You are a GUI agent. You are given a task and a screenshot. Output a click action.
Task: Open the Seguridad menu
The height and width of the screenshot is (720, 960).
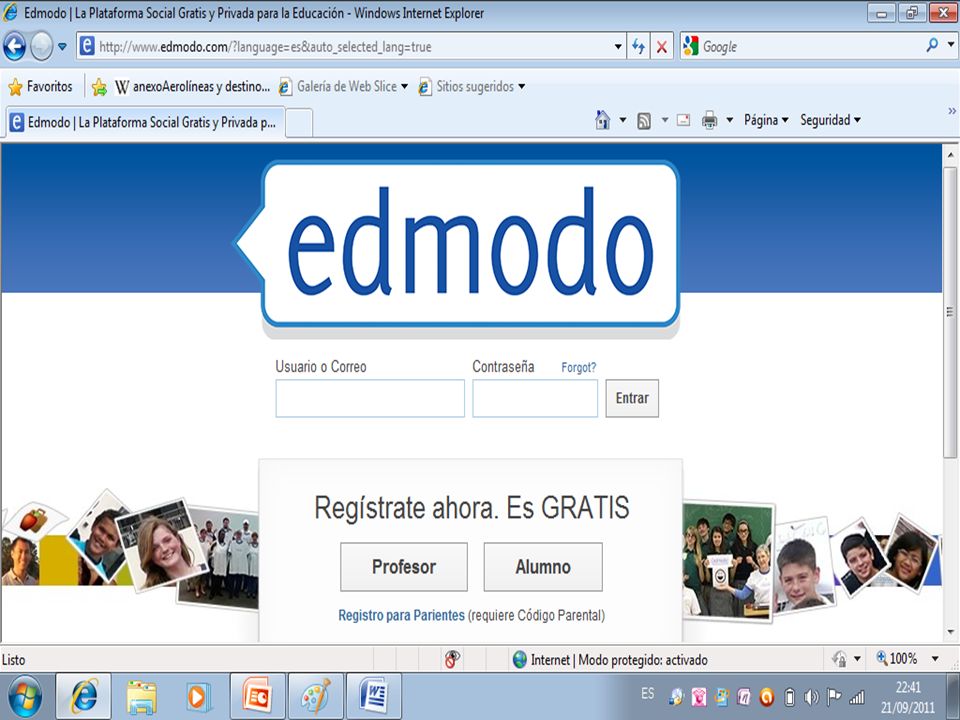[830, 120]
